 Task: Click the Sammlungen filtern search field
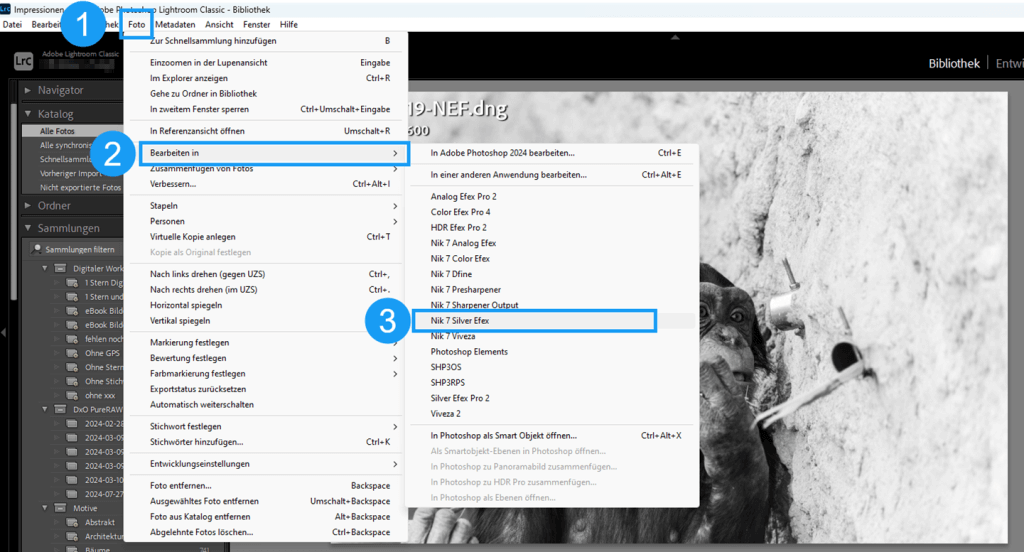pos(76,250)
